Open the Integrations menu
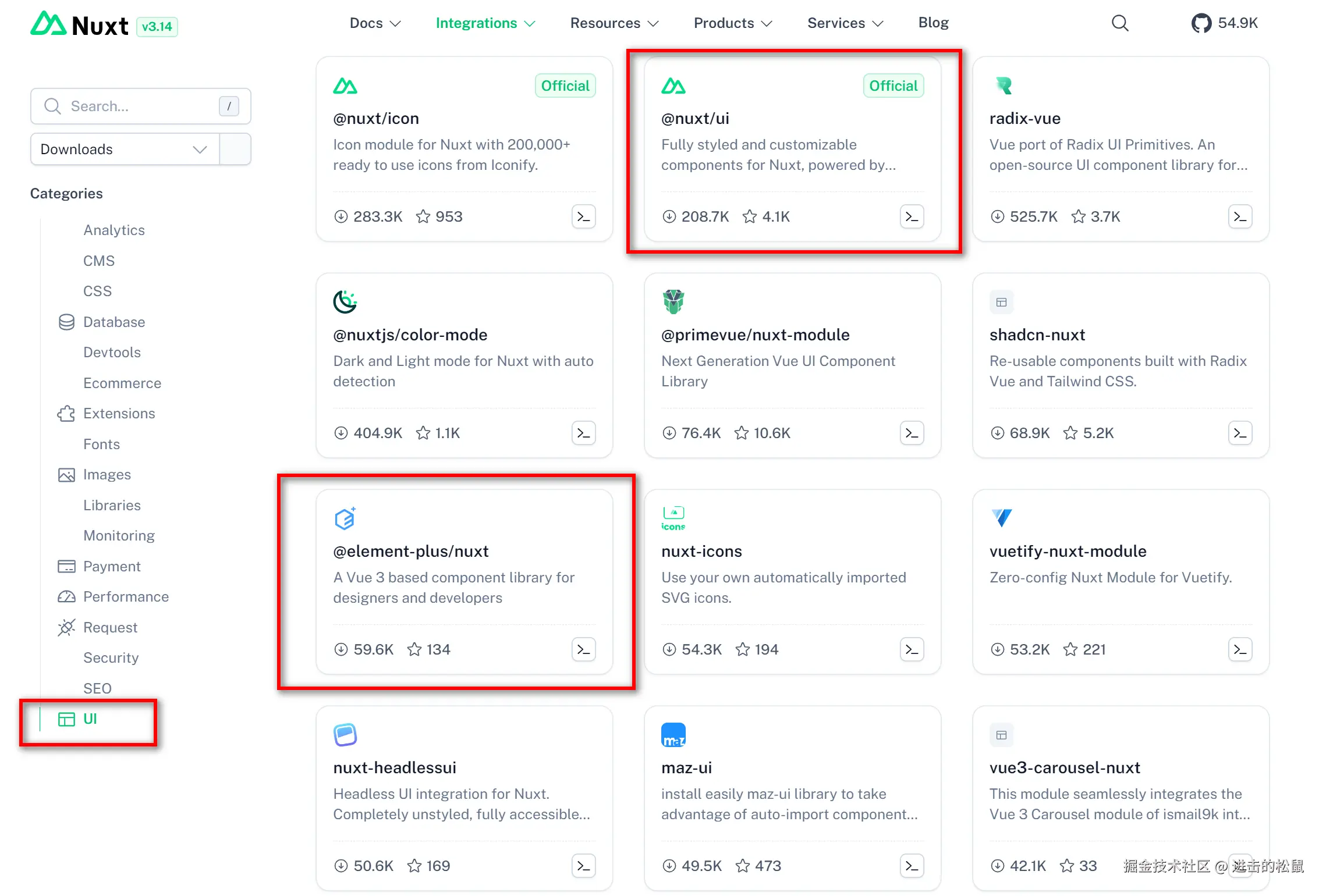This screenshot has width=1326, height=896. (485, 23)
